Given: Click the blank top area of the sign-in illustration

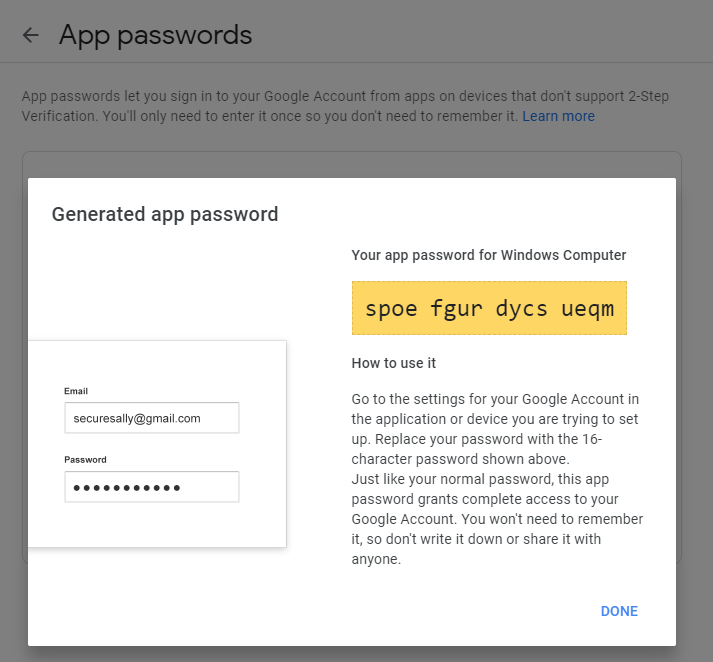Looking at the screenshot, I should pos(157,362).
